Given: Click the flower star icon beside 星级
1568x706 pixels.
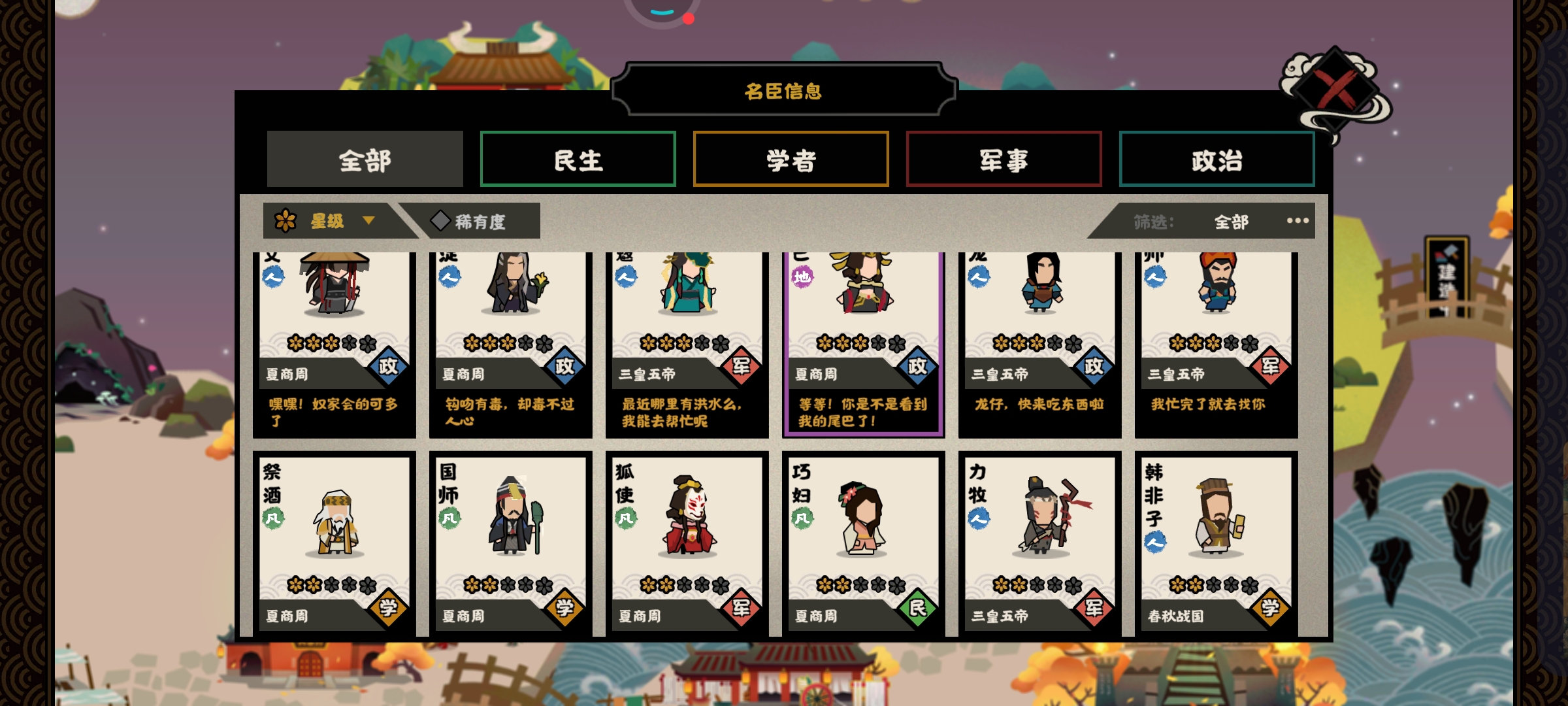Looking at the screenshot, I should [x=286, y=221].
